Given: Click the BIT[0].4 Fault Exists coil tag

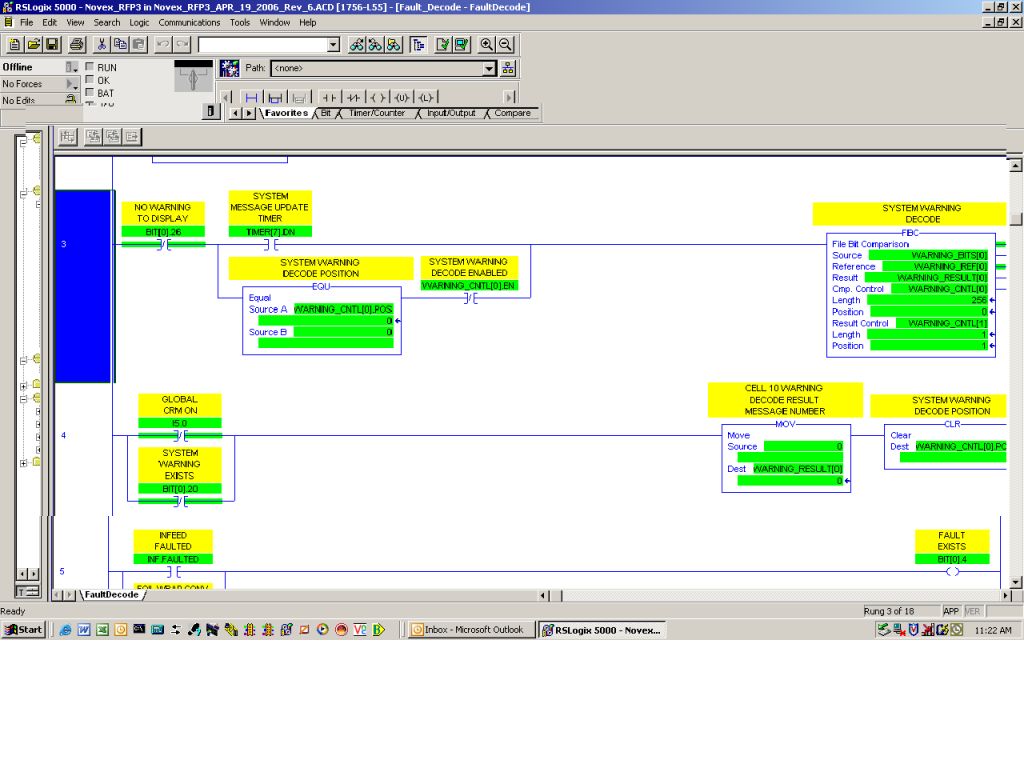Looking at the screenshot, I should click(952, 559).
